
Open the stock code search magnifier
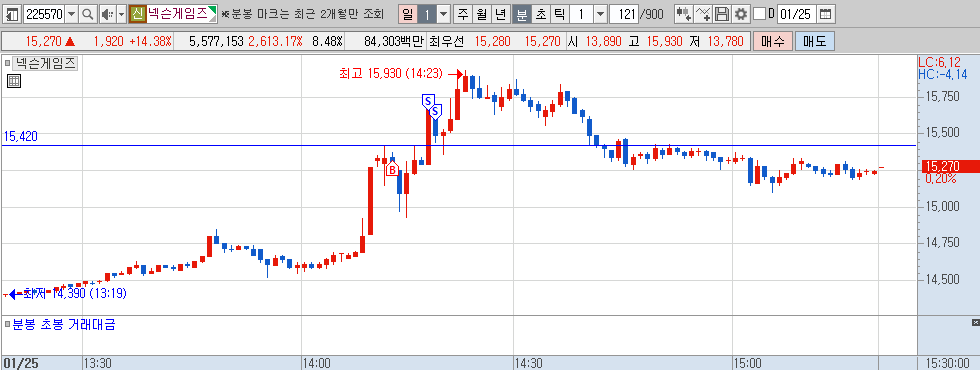88,14
